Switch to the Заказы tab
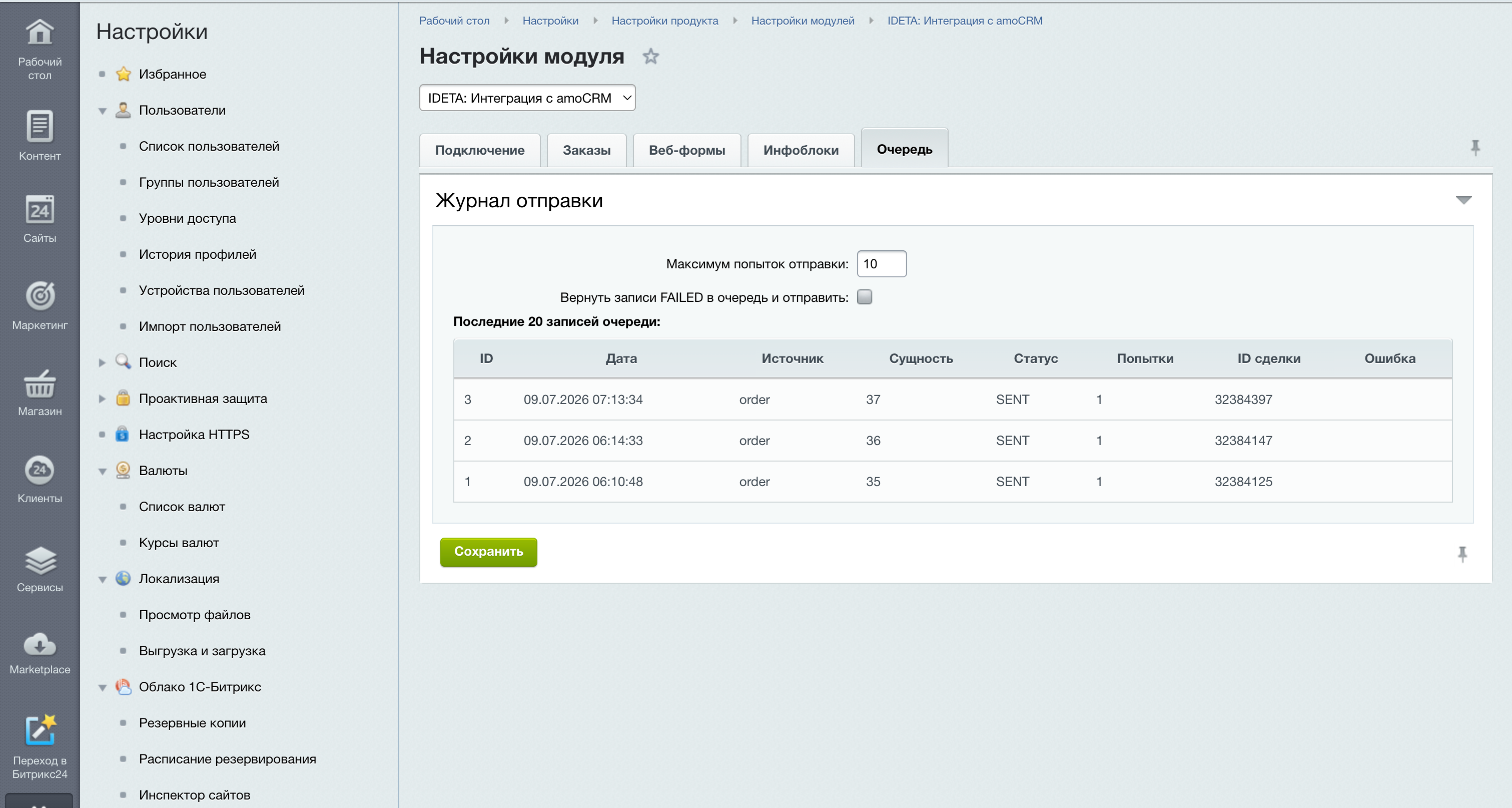This screenshot has width=1512, height=808. [586, 150]
